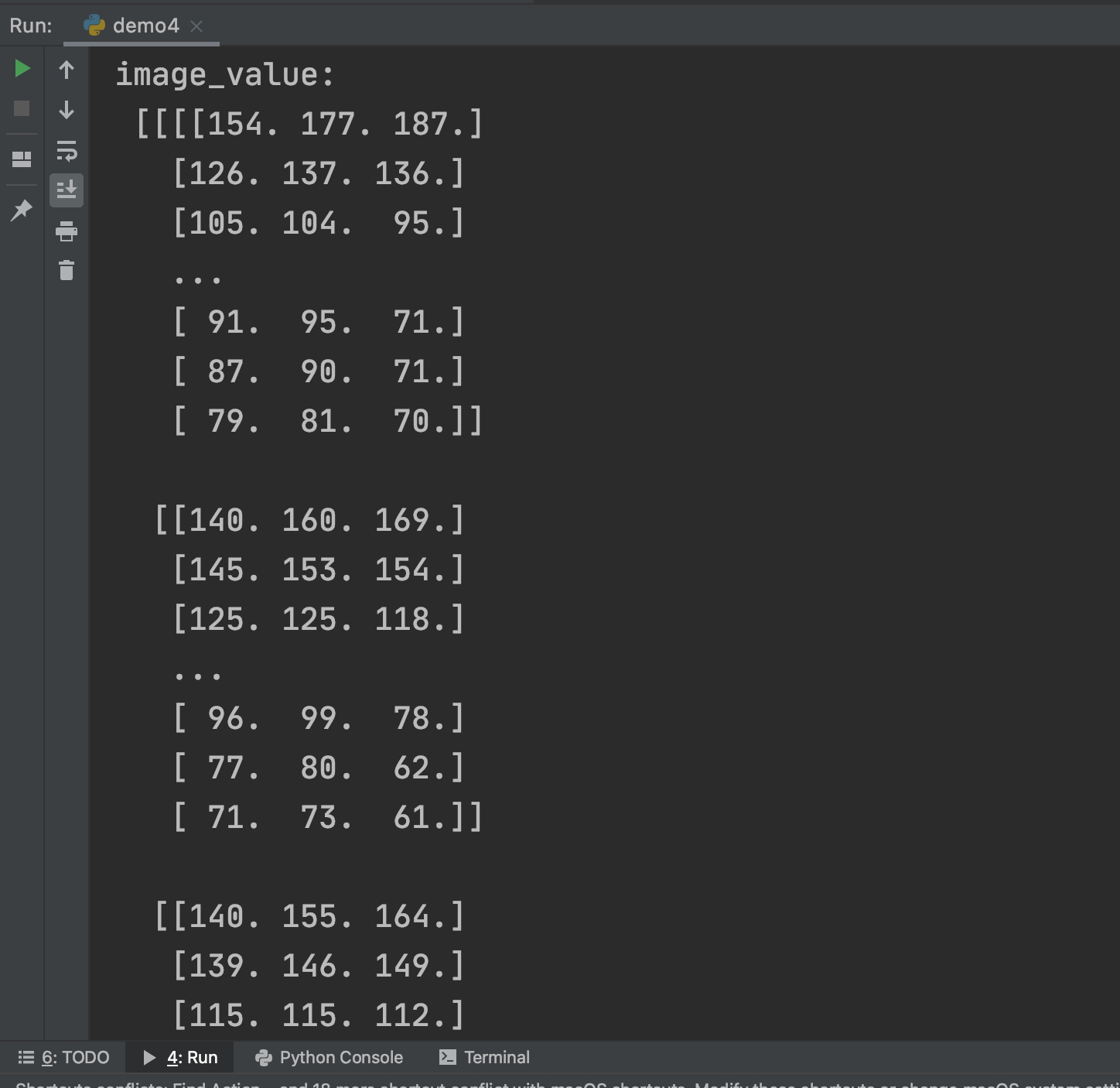The width and height of the screenshot is (1120, 1088).
Task: Click the row [ 96. 99. 78.]
Action: [x=319, y=718]
